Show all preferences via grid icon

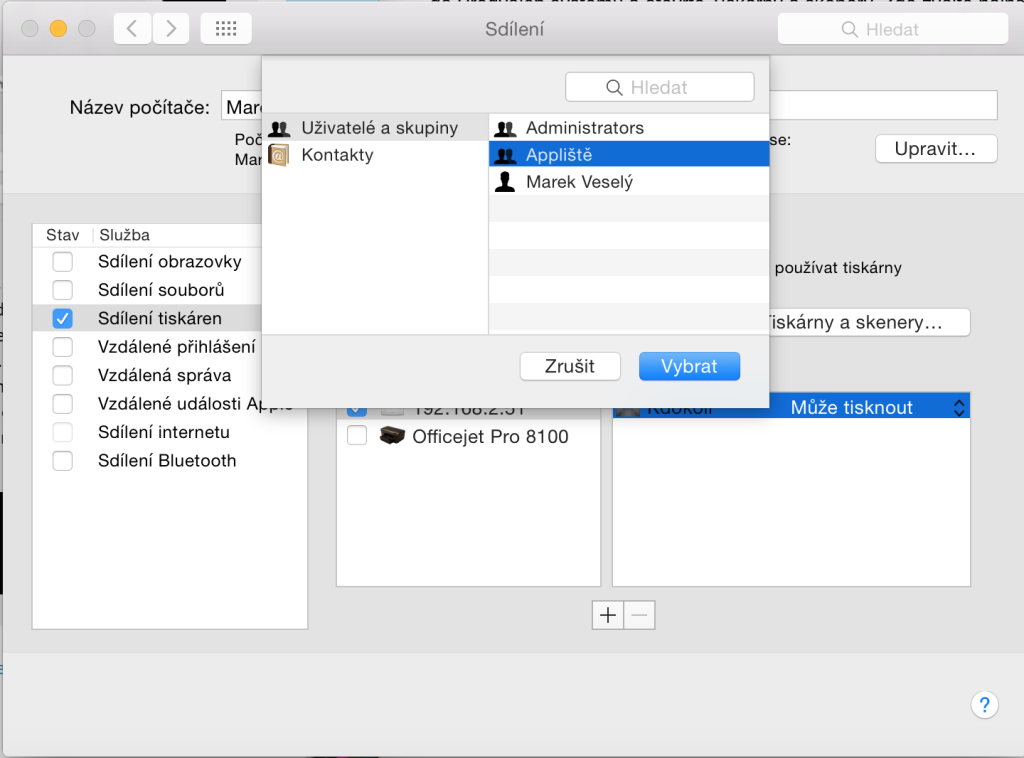pos(226,29)
